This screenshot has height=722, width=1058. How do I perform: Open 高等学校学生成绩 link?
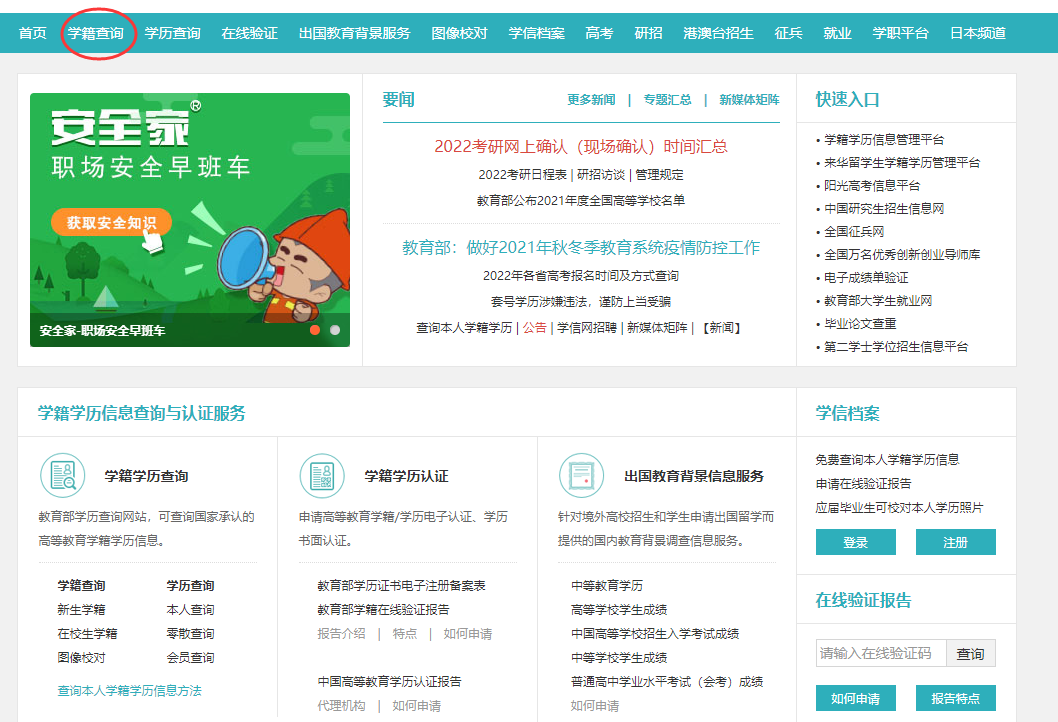[x=619, y=609]
